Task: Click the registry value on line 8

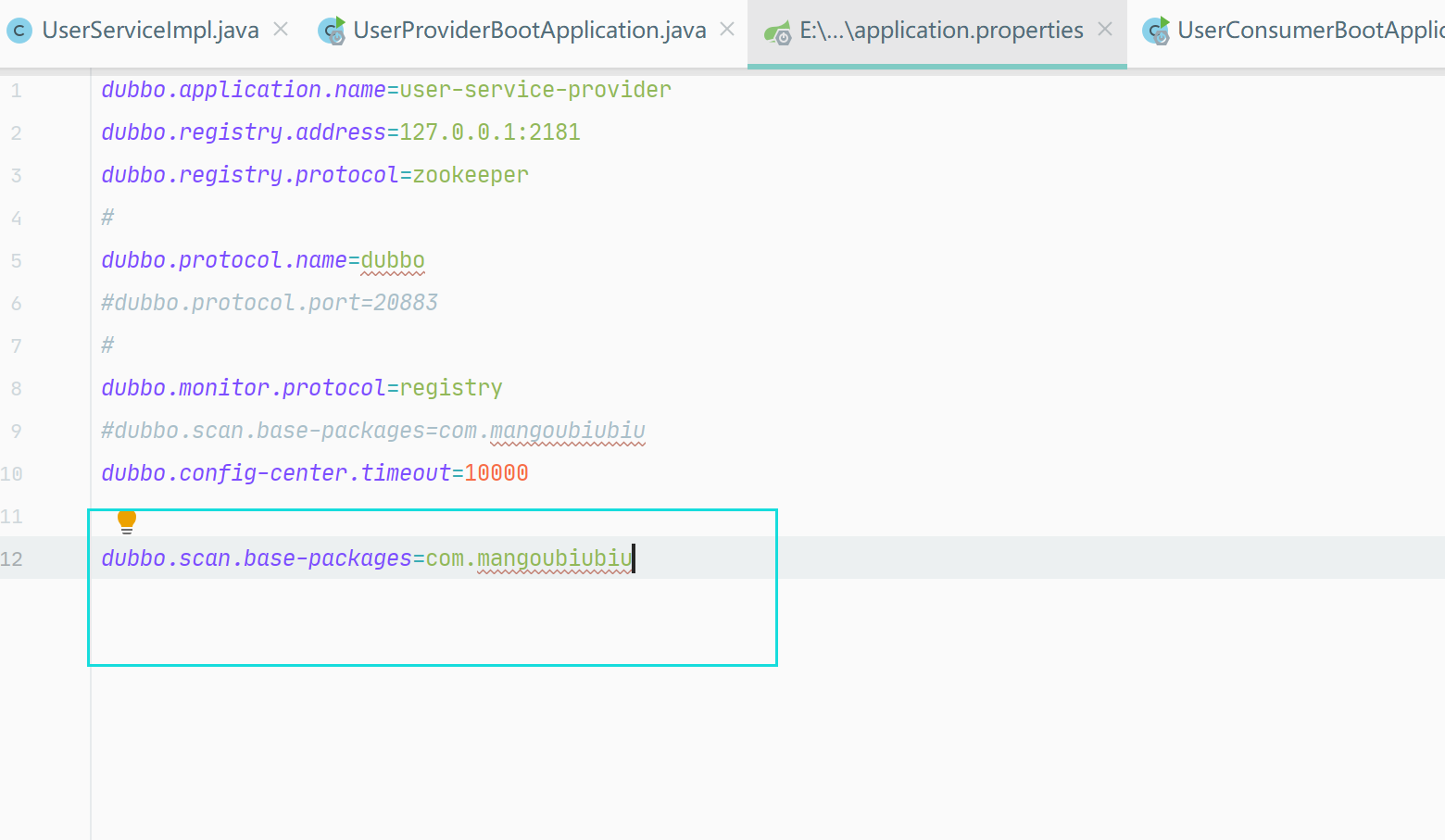Action: click(x=451, y=388)
